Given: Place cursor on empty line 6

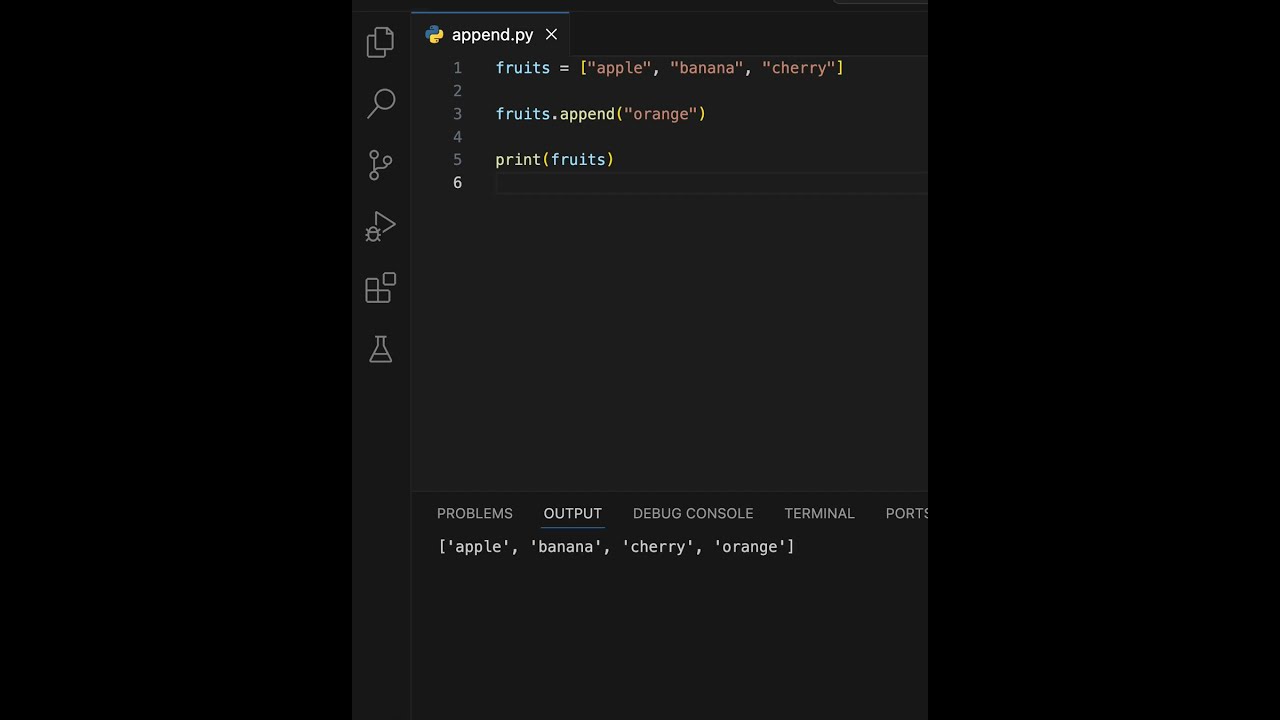Looking at the screenshot, I should (711, 183).
